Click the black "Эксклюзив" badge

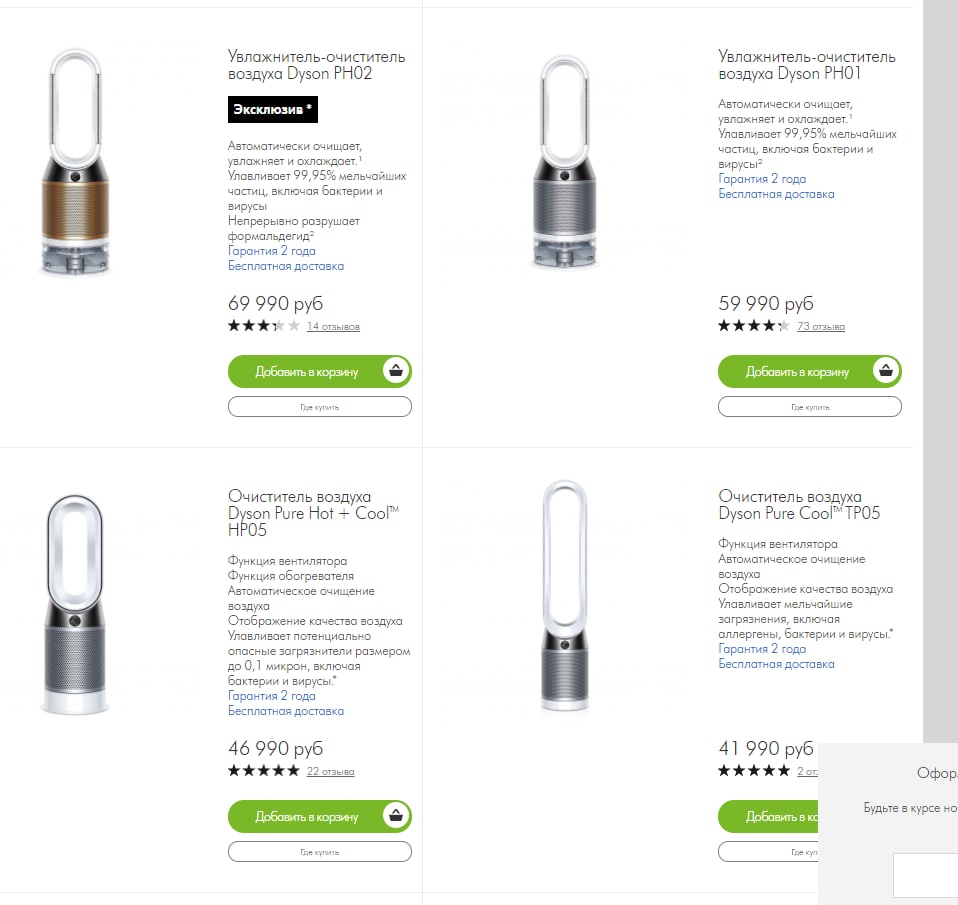tap(273, 109)
